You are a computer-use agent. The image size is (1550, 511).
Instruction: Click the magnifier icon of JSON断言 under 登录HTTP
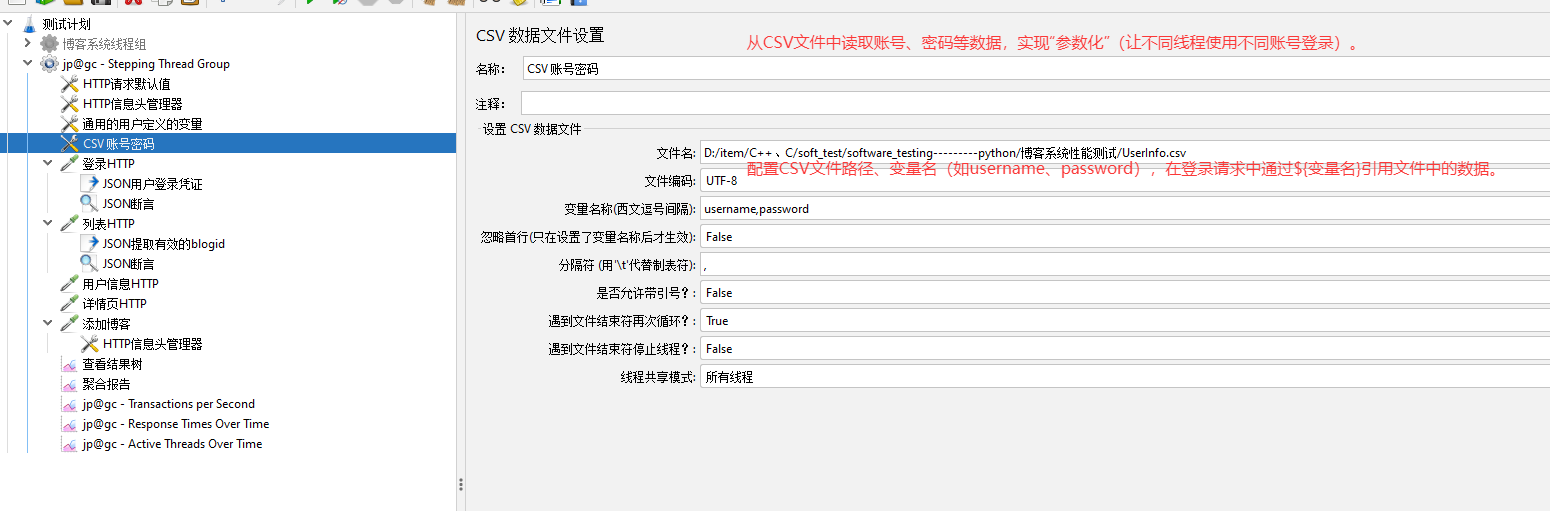90,204
